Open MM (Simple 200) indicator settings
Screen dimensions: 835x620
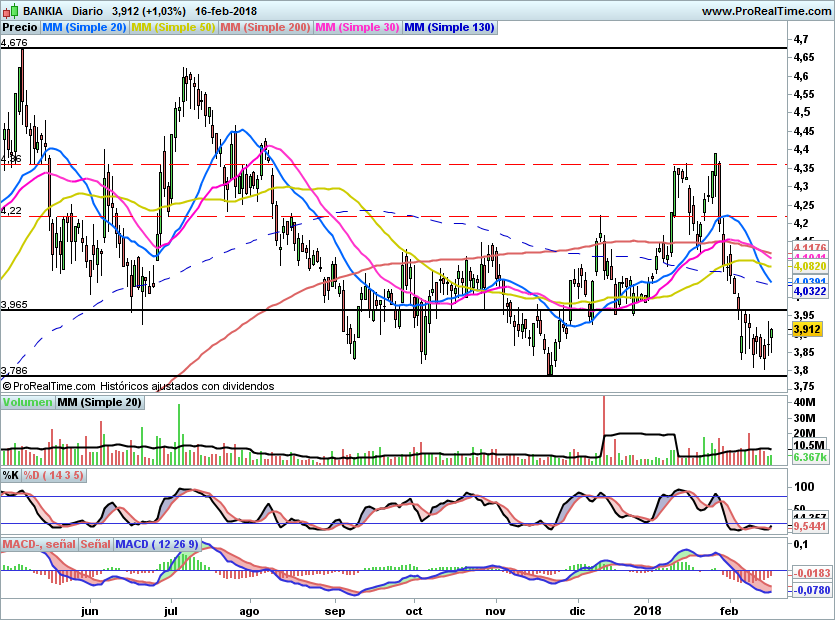tap(264, 28)
